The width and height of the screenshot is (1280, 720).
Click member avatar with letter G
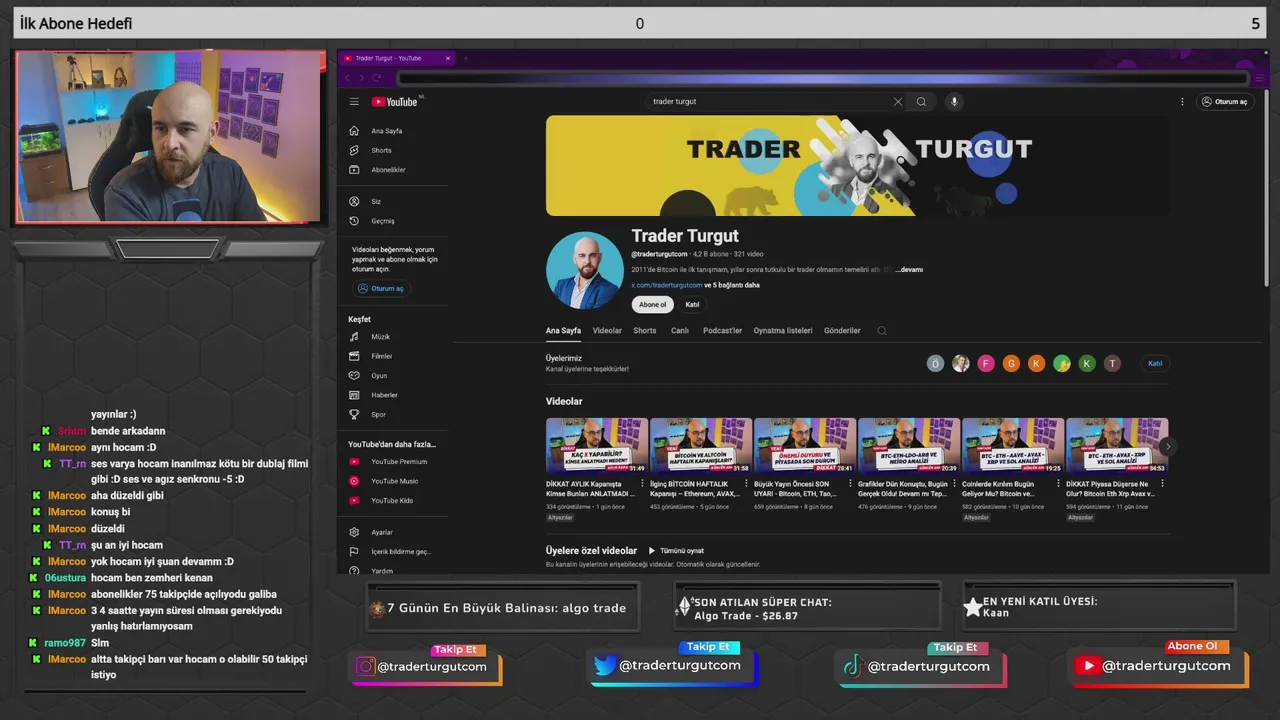click(1011, 364)
